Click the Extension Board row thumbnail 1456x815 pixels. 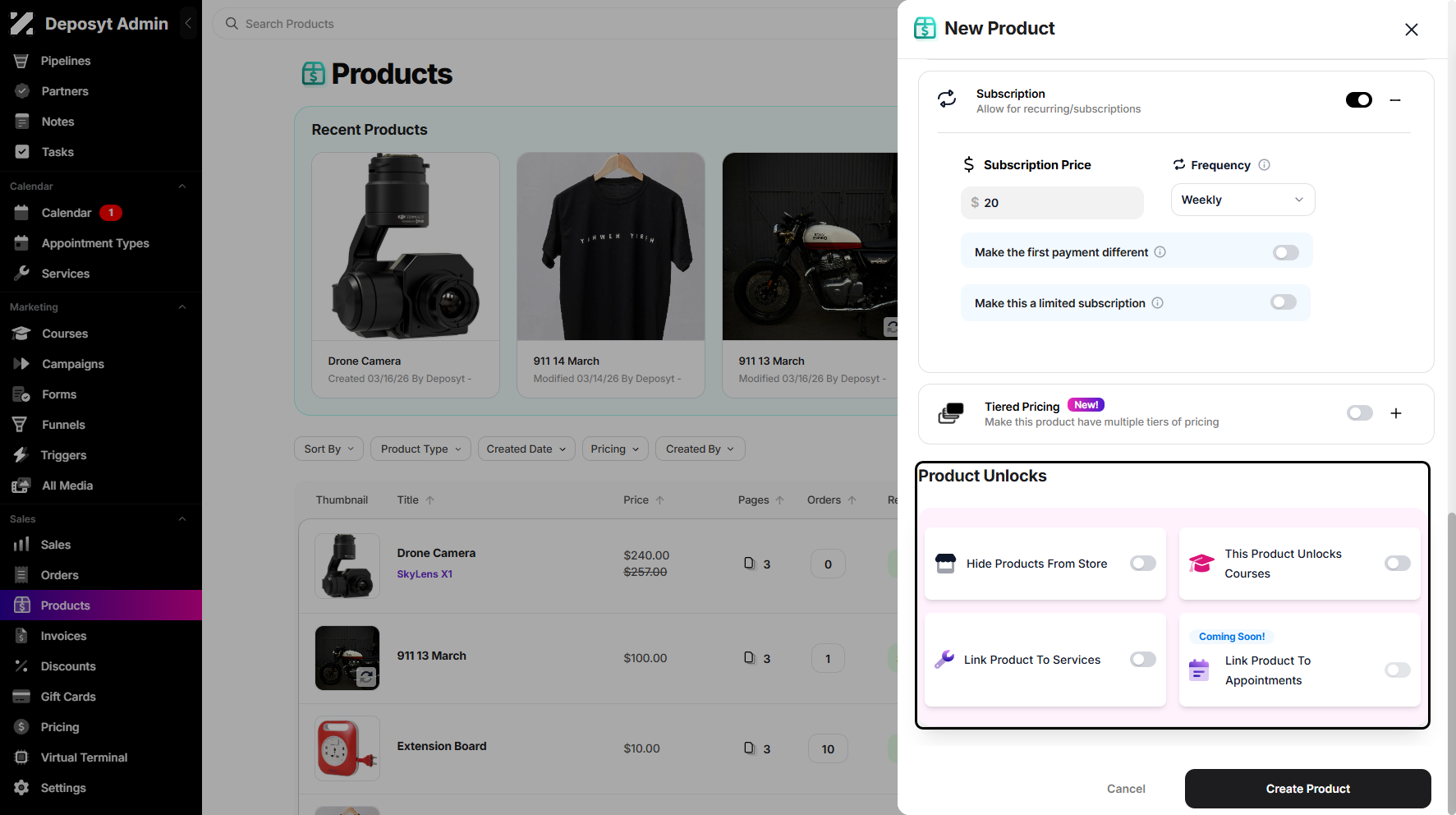(x=347, y=748)
